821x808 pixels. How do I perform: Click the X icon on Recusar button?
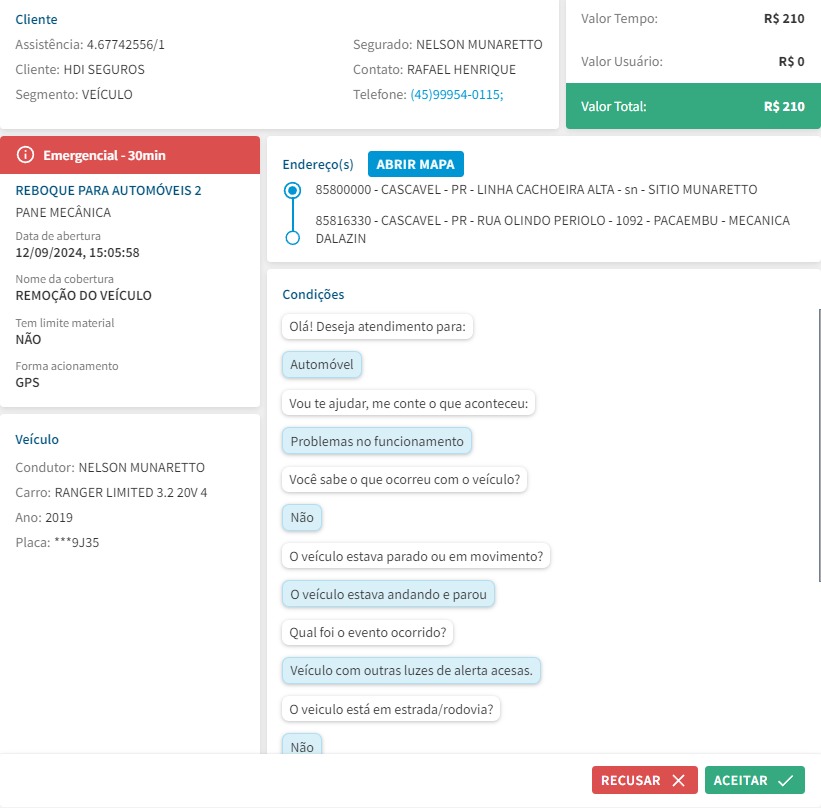click(679, 780)
